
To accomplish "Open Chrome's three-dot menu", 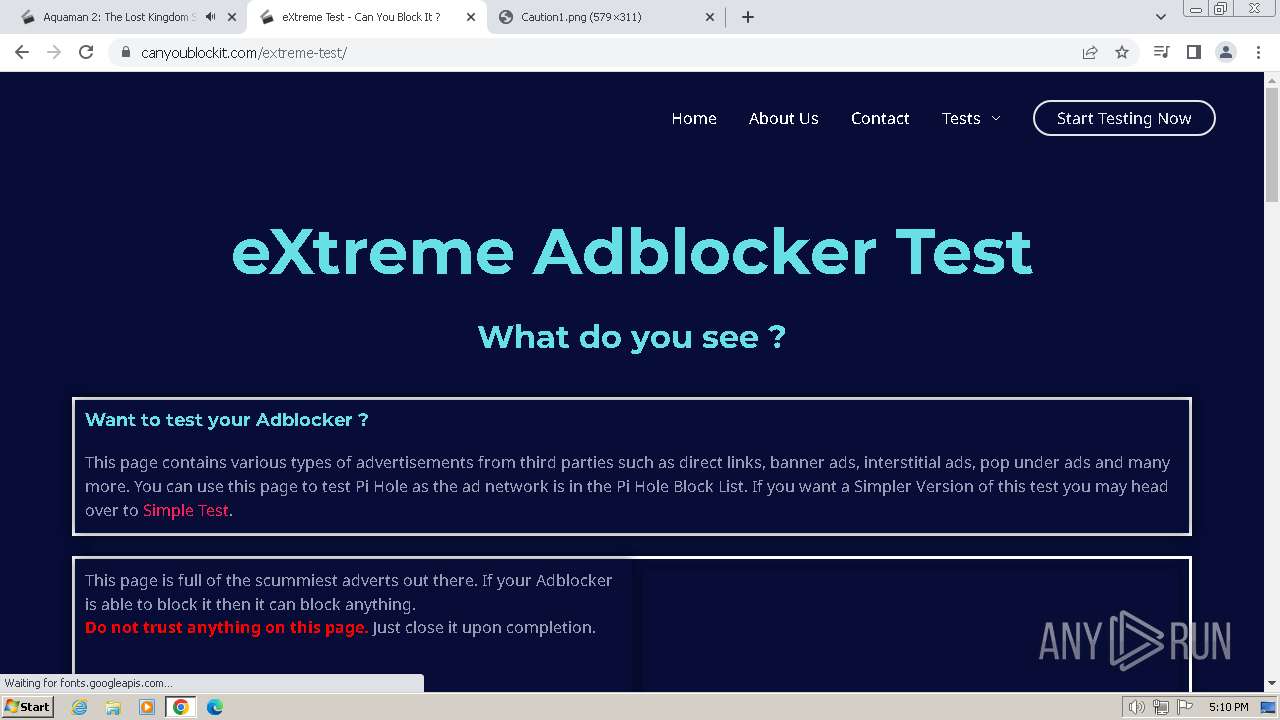I will click(1258, 52).
